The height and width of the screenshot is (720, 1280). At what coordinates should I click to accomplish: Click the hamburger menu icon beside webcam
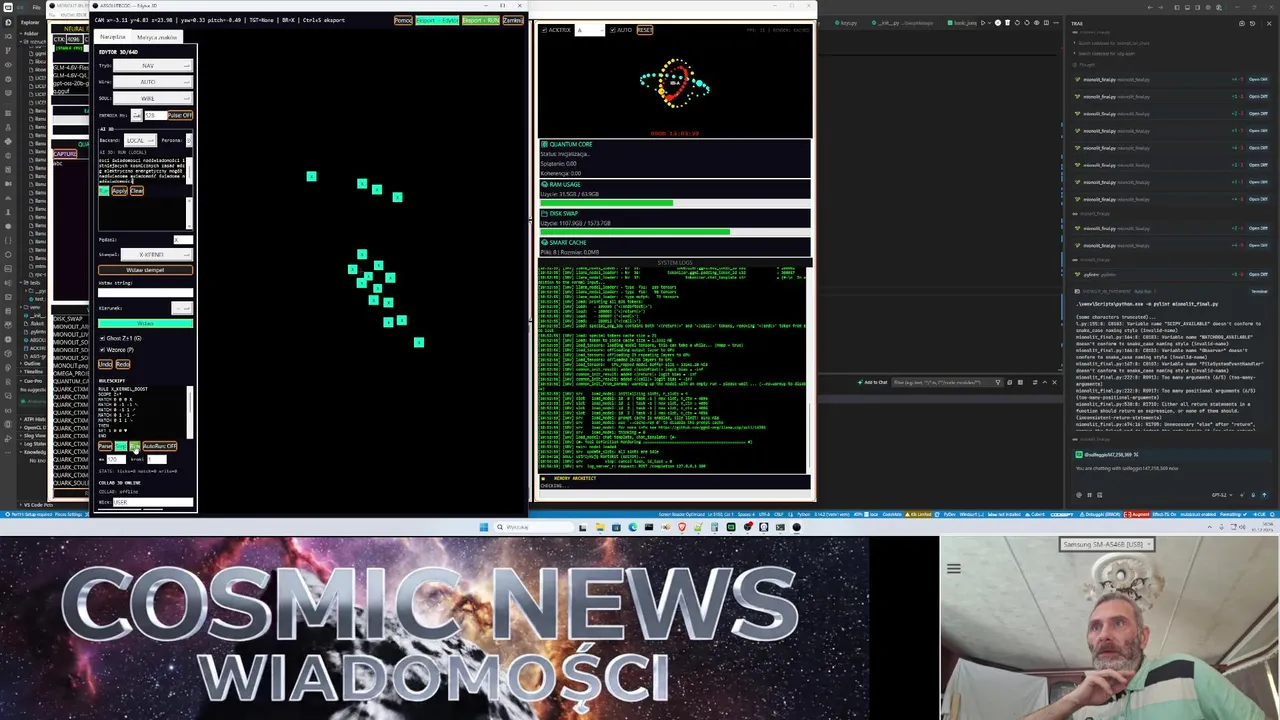953,568
